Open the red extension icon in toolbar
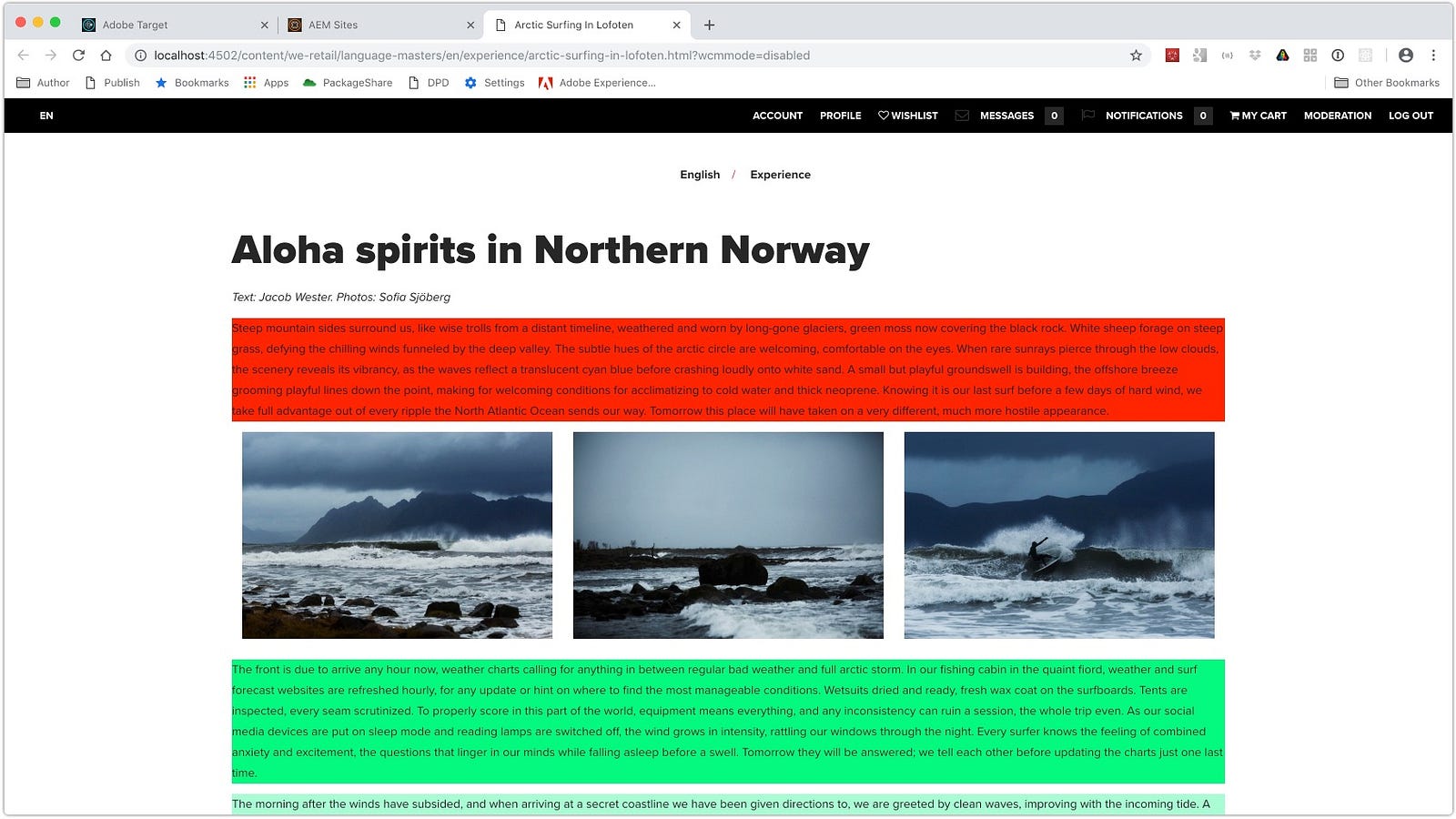Viewport: 1456px width, 819px height. click(x=1172, y=56)
